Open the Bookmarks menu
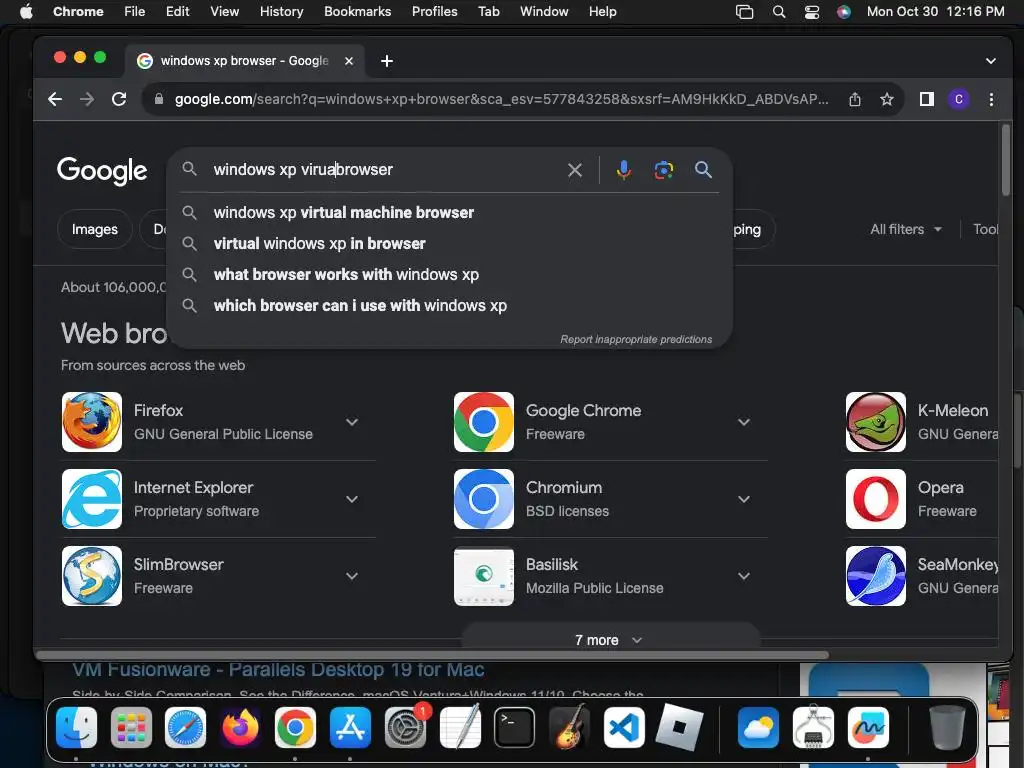1024x768 pixels. [357, 11]
